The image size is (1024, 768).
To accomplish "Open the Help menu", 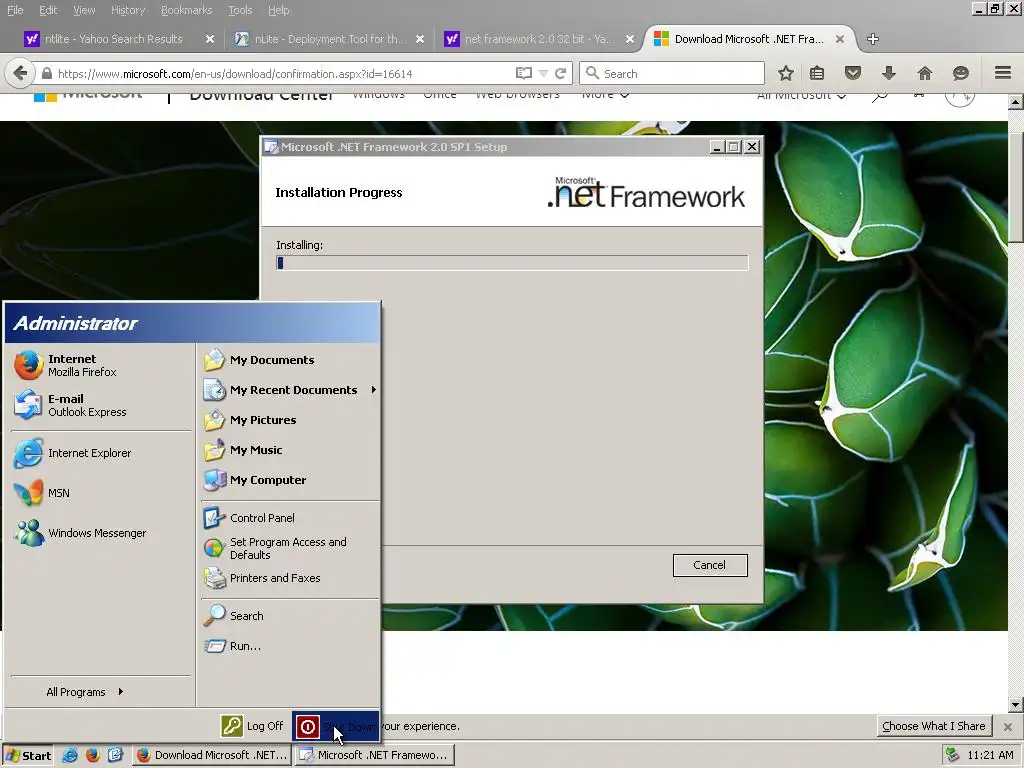I will coord(278,10).
